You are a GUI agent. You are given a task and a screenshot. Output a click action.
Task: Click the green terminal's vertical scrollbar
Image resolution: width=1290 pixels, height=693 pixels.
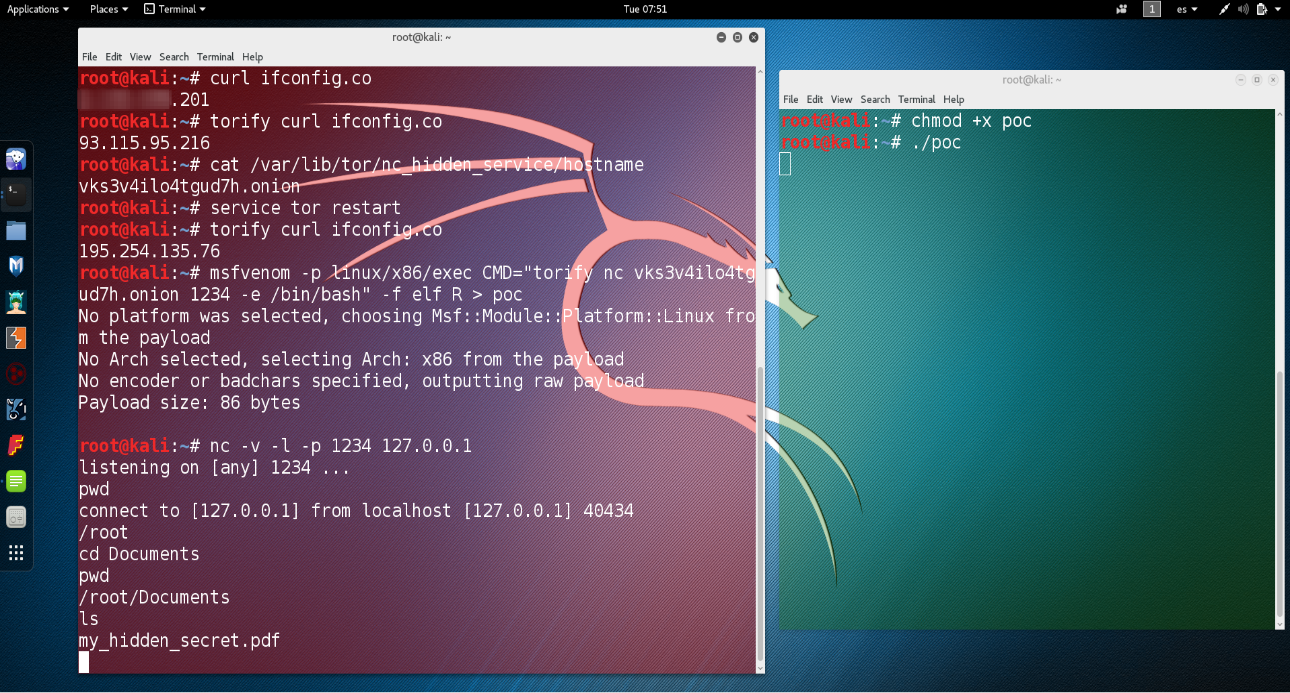[x=1281, y=495]
